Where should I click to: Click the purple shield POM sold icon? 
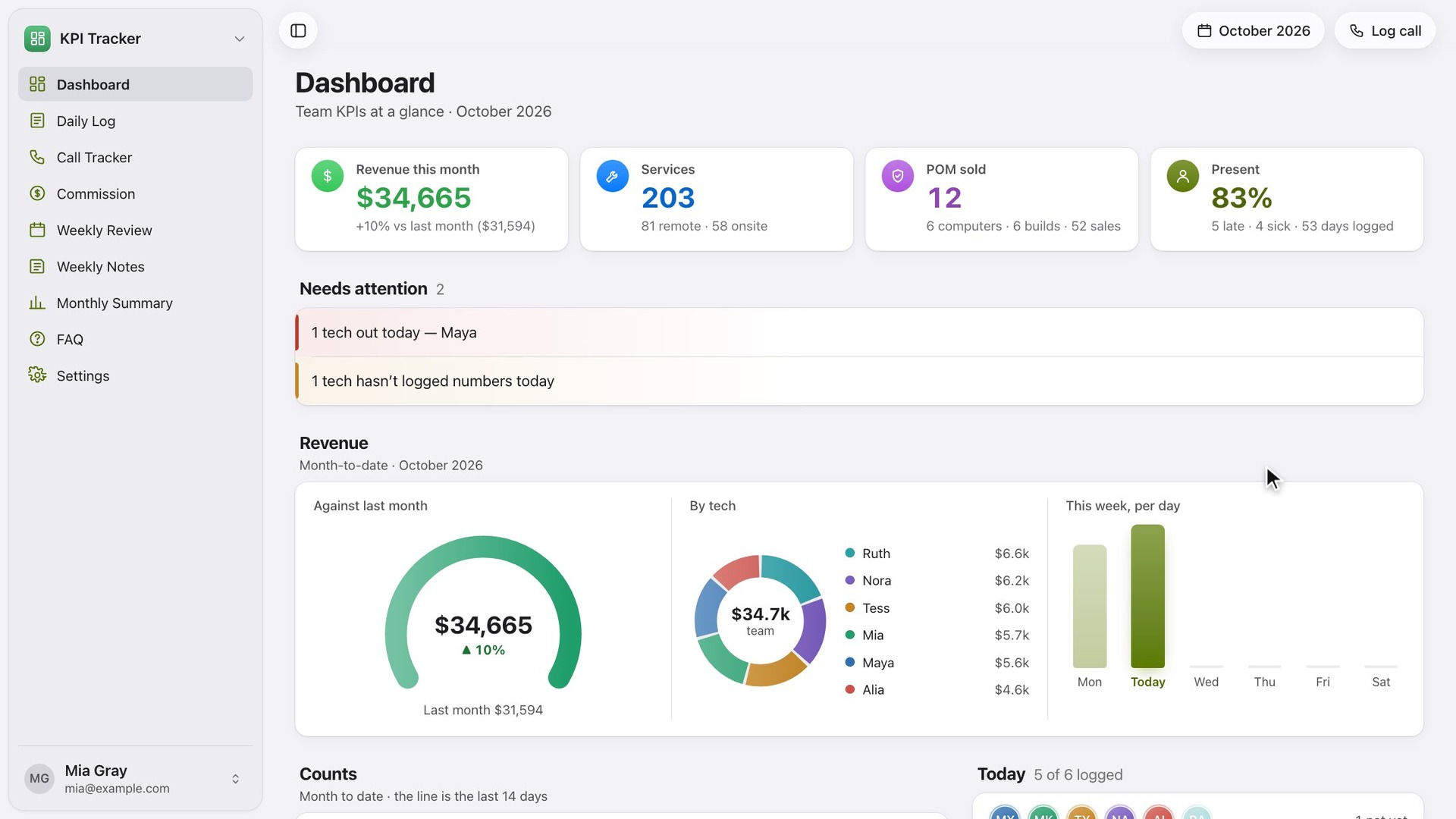point(898,176)
